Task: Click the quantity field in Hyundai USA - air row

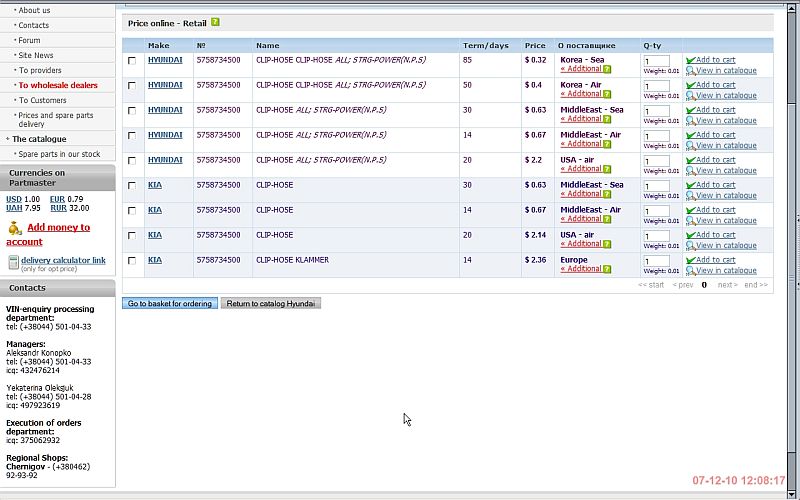Action: point(656,161)
